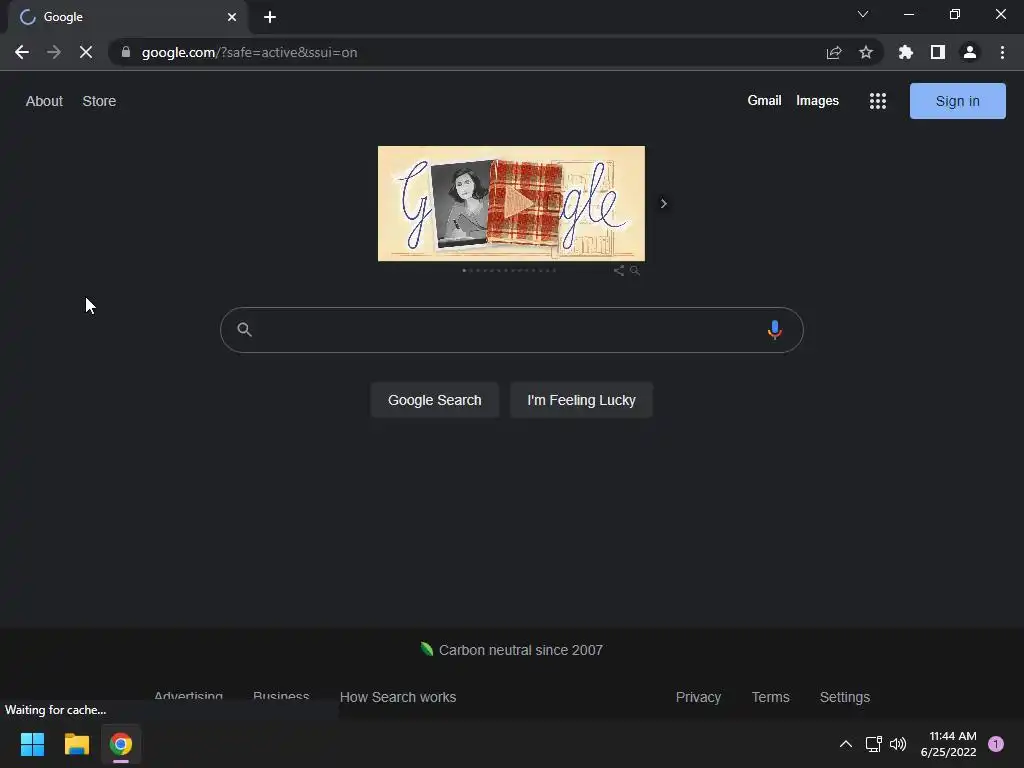
Task: Show hidden system tray icons
Action: coord(846,744)
